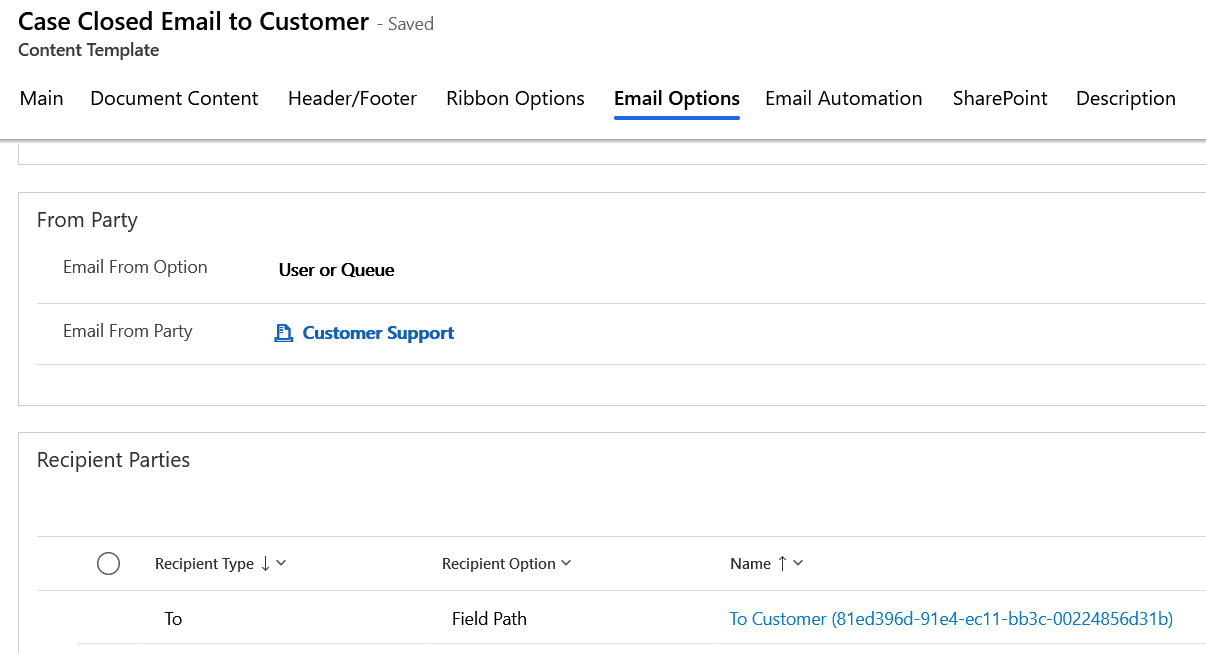This screenshot has width=1206, height=653.
Task: Click the Field Path cell in the row
Action: (489, 619)
